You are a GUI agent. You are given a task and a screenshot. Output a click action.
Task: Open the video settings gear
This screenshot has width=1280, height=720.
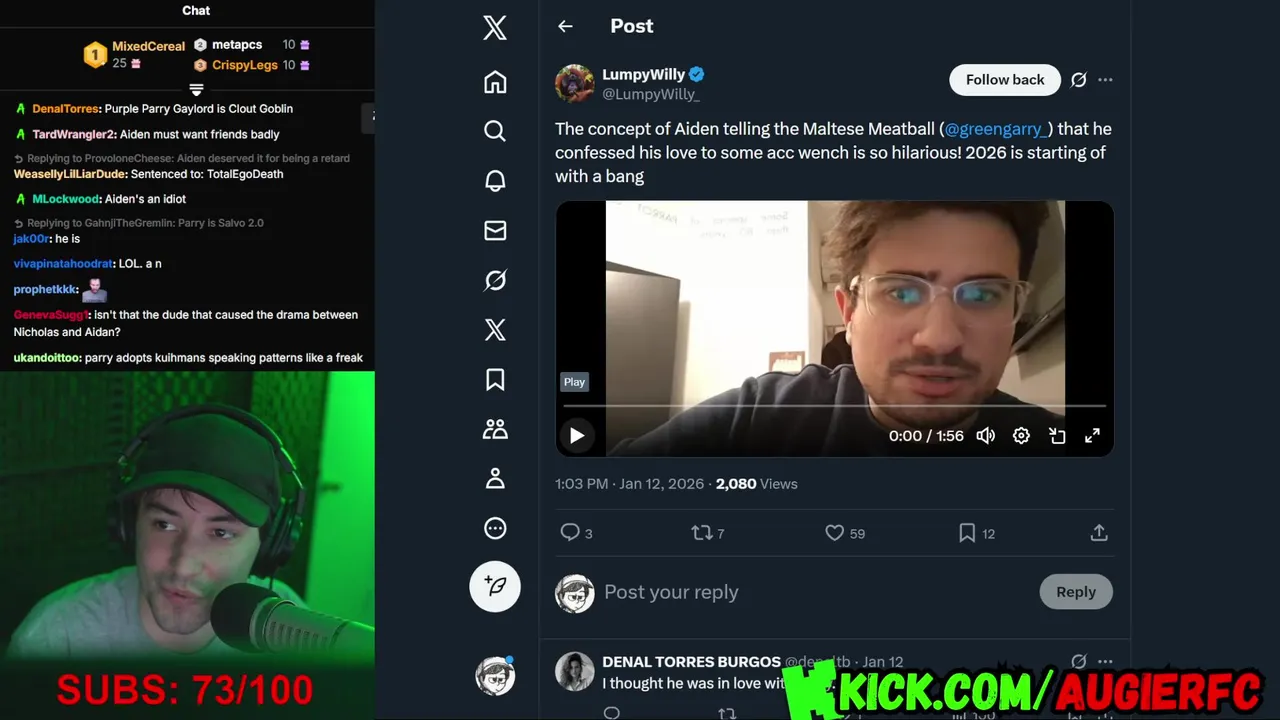point(1021,436)
